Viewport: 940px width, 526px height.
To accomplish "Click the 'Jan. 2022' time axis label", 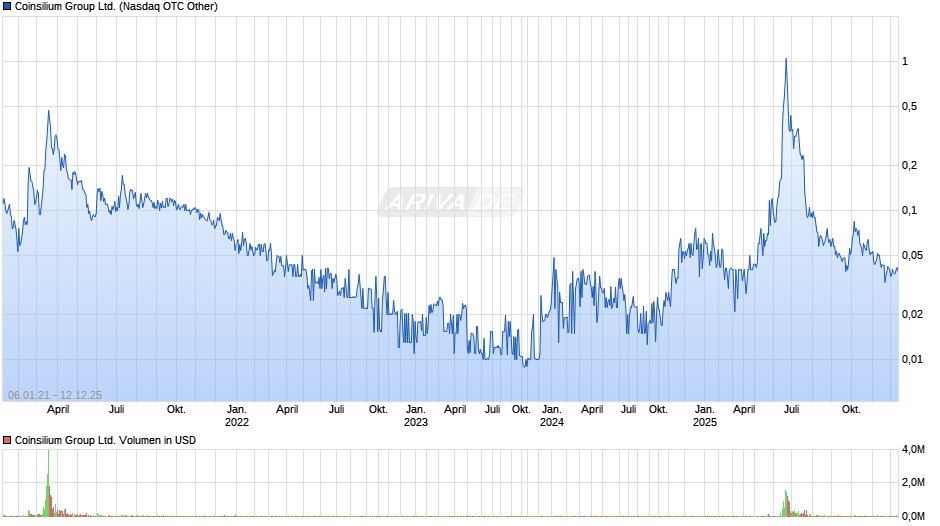I will [x=237, y=416].
